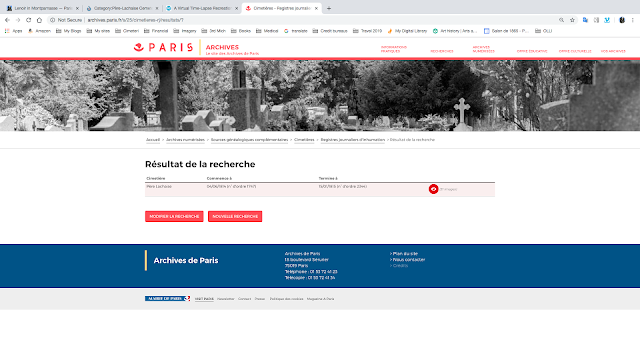Image resolution: width=640 pixels, height=360 pixels.
Task: Open the Visit Paris footer link
Action: (x=204, y=299)
